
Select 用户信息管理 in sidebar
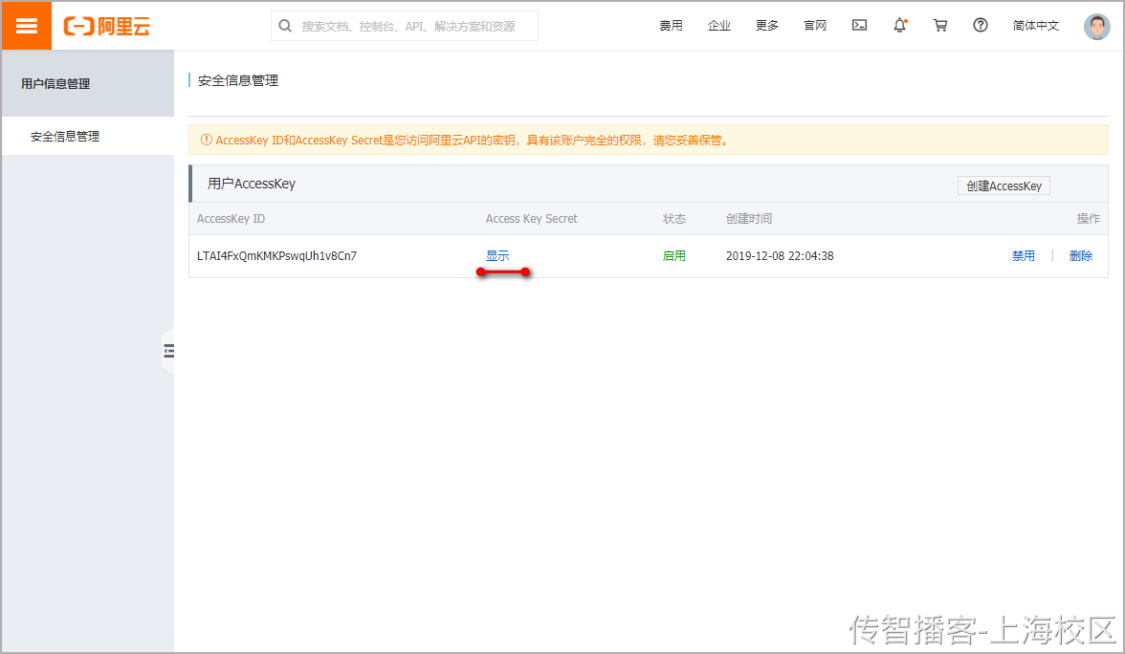coord(55,83)
